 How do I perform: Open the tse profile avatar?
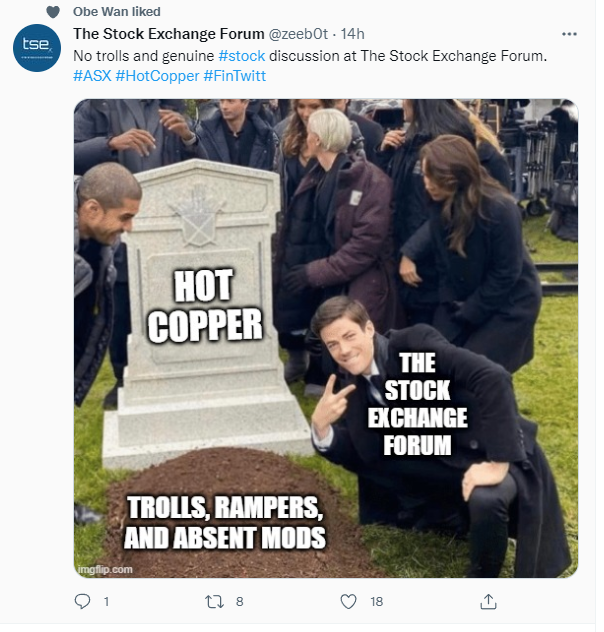37,48
